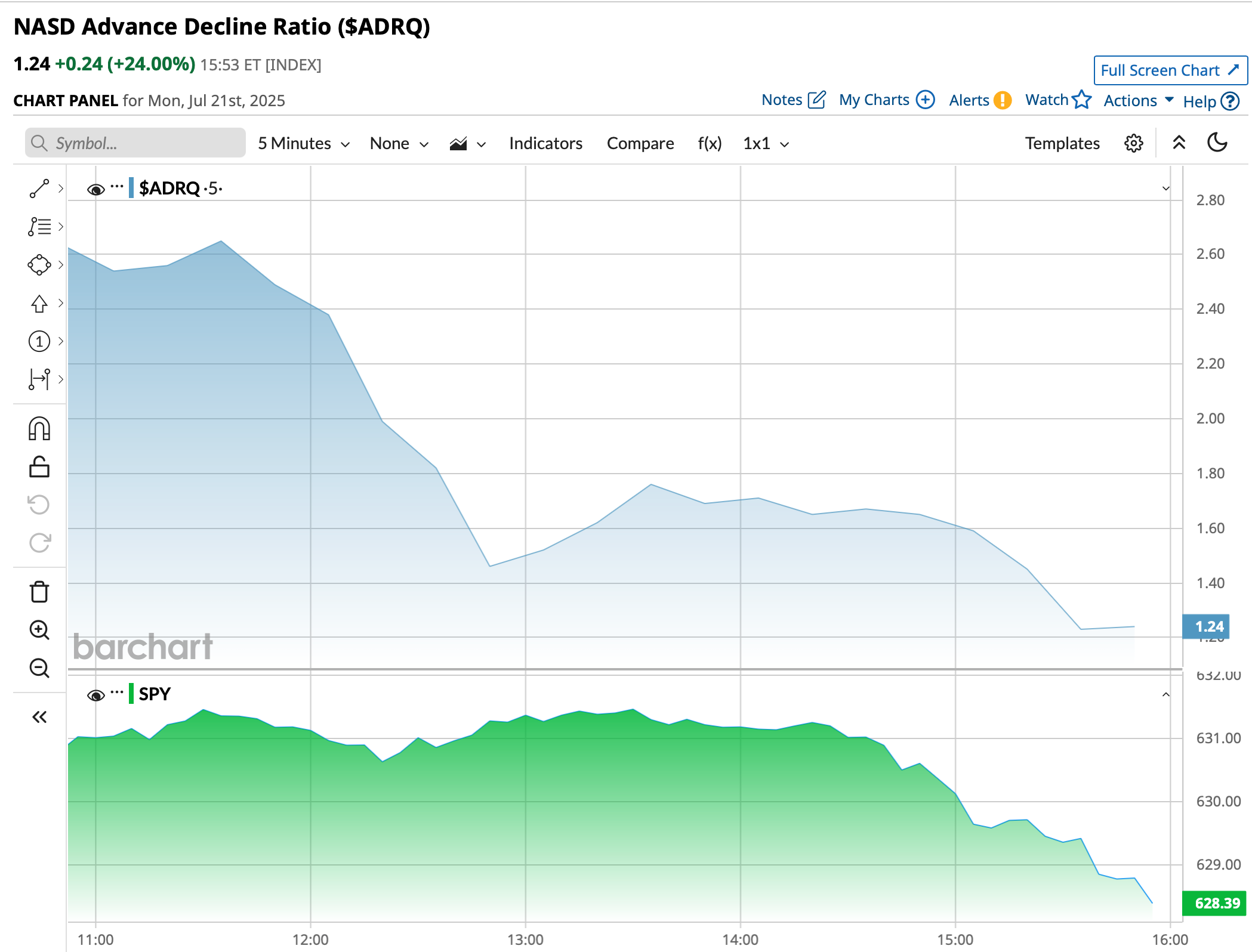Screen dimensions: 1252x952
Task: Select the measurement range tool
Action: click(39, 379)
